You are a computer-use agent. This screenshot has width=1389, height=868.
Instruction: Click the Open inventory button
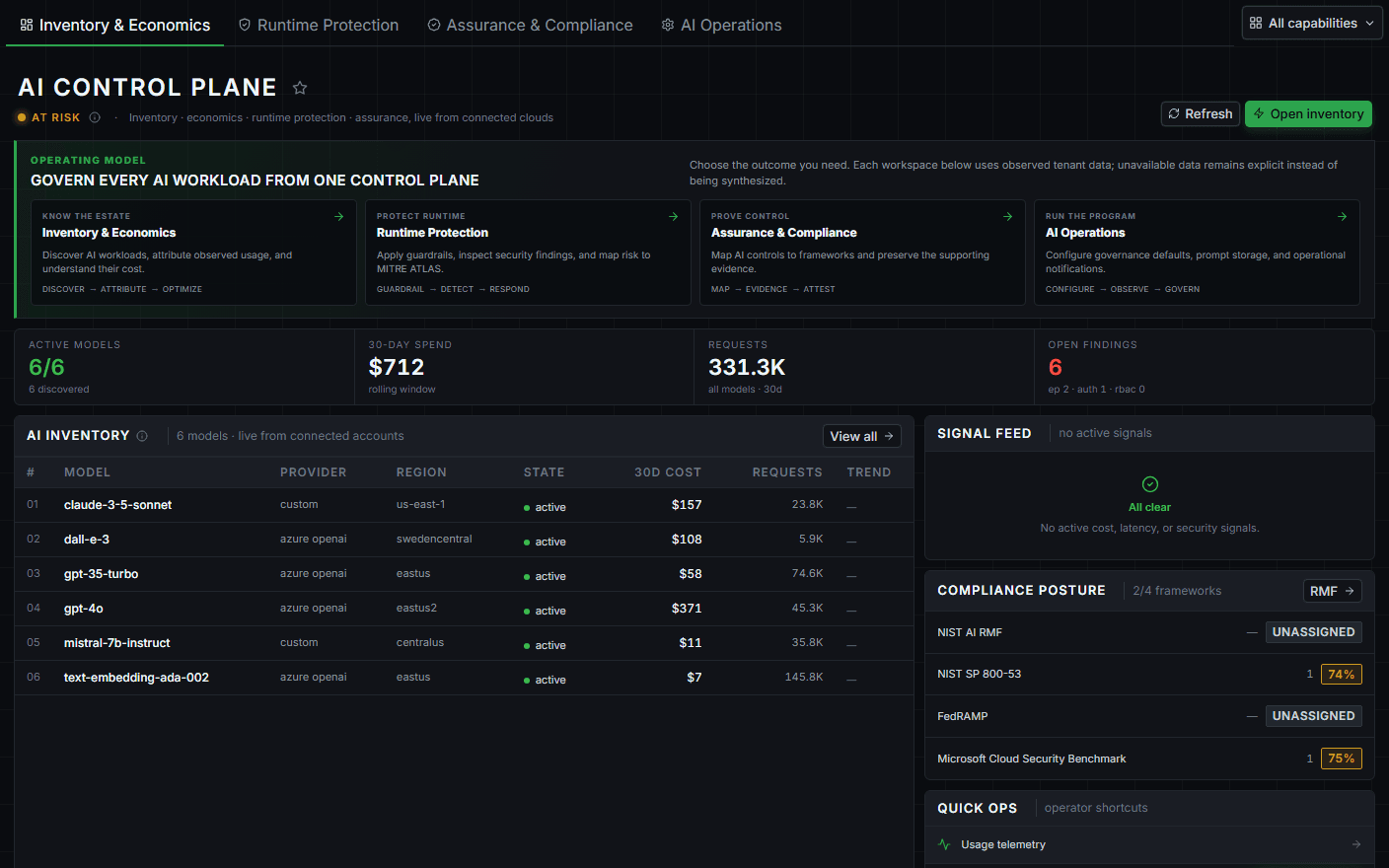pyautogui.click(x=1308, y=113)
